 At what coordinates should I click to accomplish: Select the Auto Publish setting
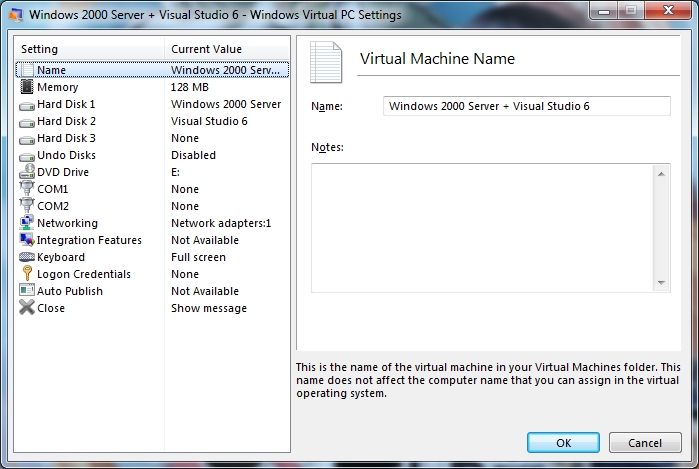pyautogui.click(x=70, y=291)
